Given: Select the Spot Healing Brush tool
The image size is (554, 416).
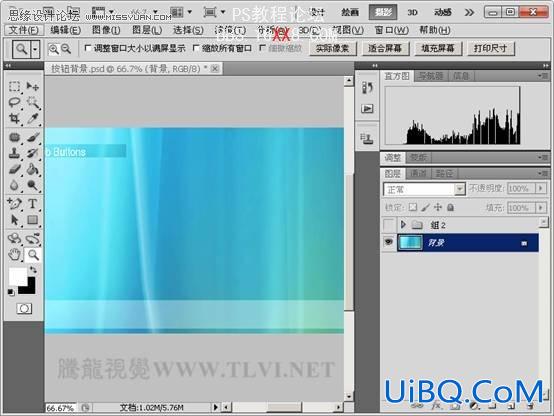Looking at the screenshot, I should click(14, 137).
